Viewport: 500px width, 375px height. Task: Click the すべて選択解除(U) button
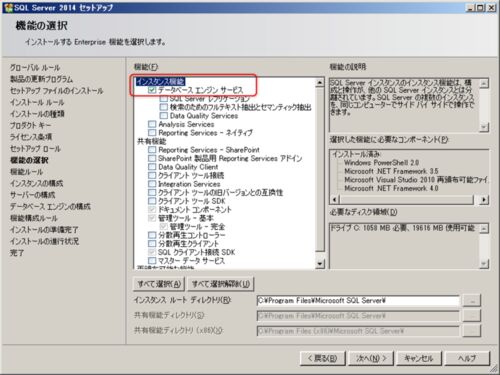click(221, 284)
